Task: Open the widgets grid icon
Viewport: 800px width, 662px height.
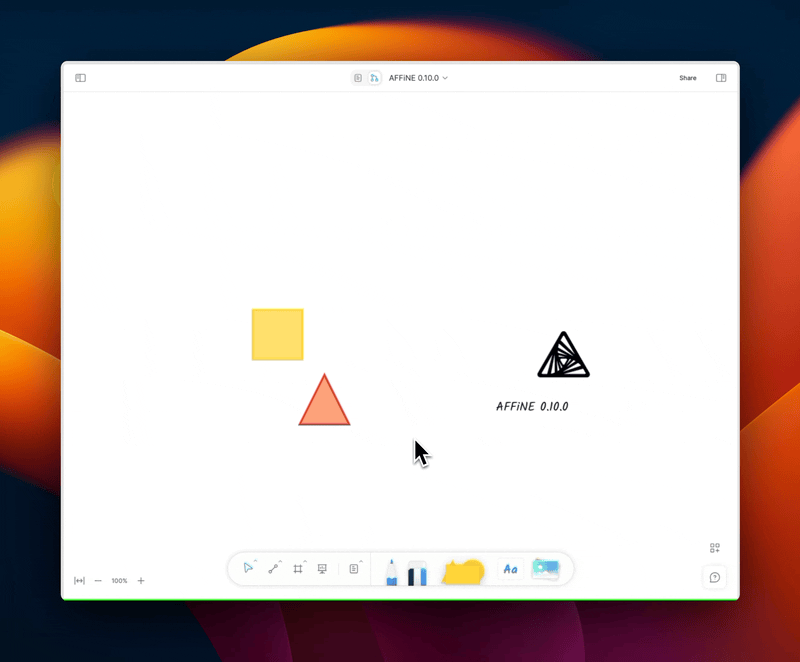Action: 715,548
